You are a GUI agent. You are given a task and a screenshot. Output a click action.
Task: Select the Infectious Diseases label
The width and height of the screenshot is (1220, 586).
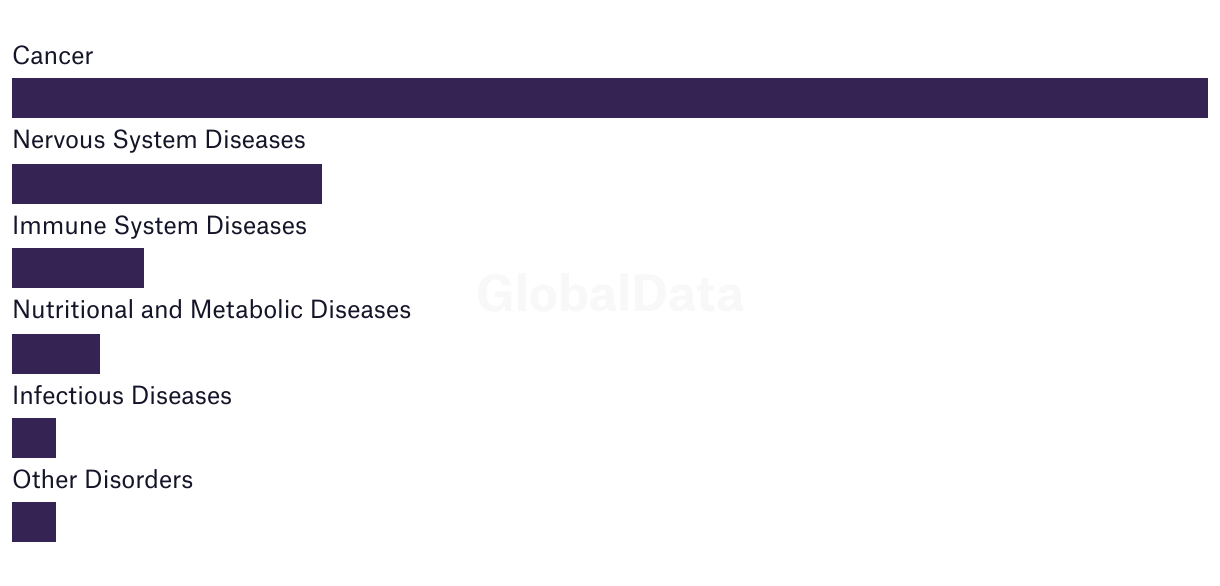[122, 396]
